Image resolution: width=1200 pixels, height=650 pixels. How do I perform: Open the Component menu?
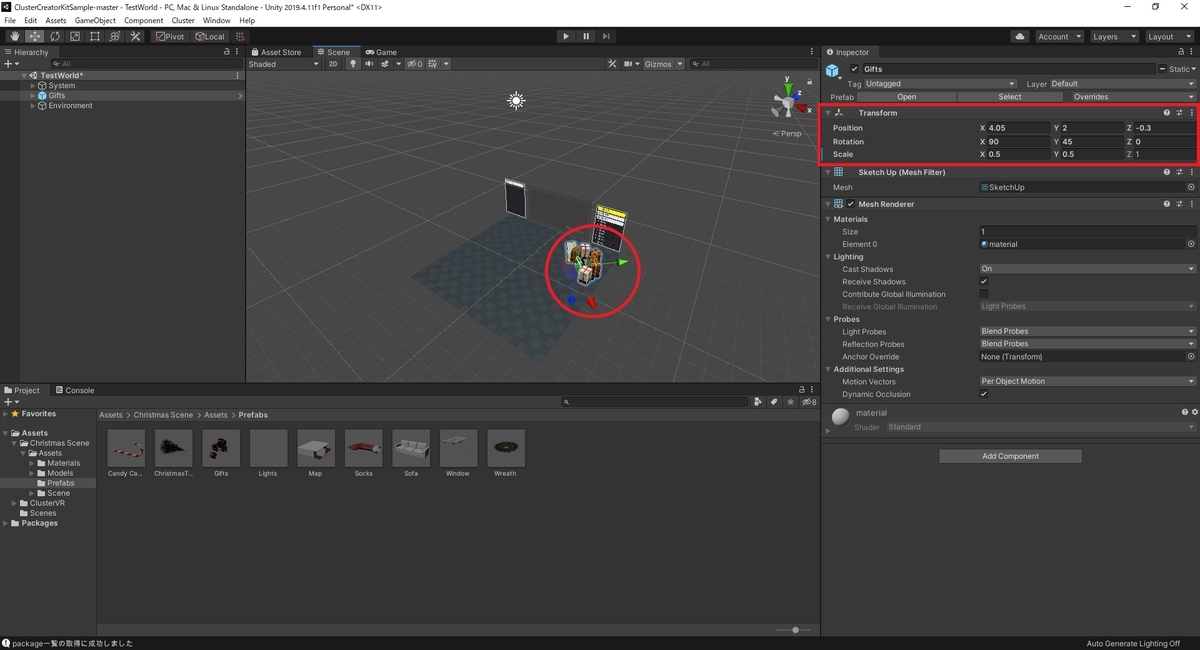coord(144,20)
